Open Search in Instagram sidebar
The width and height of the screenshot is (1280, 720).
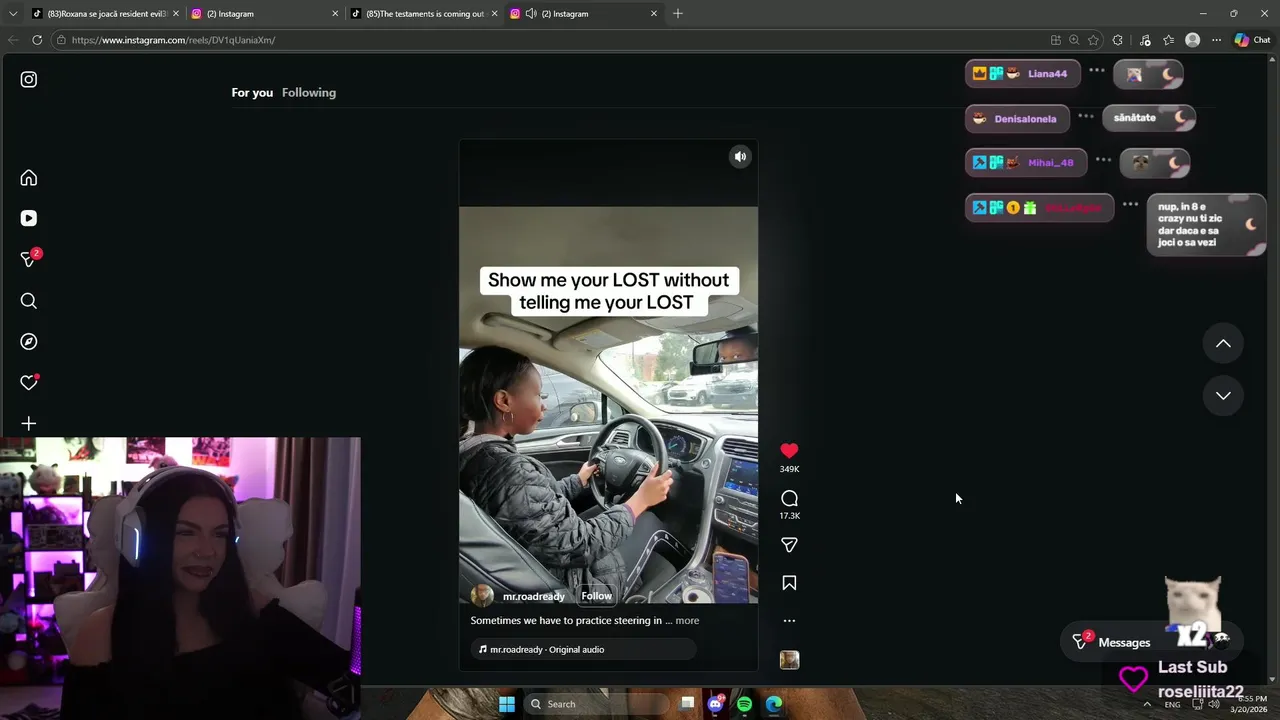point(29,301)
